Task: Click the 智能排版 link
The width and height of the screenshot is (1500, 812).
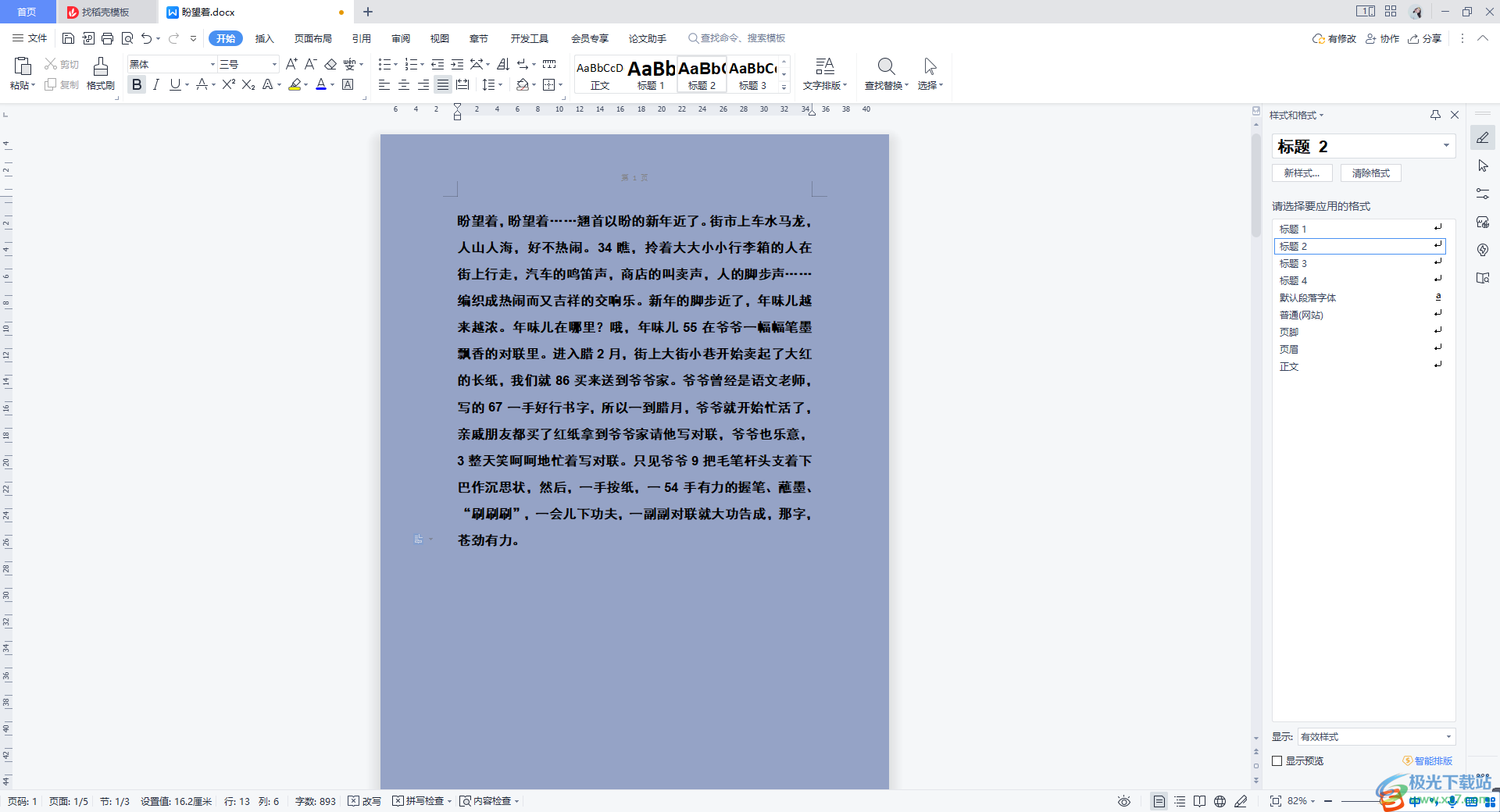Action: click(x=1427, y=760)
